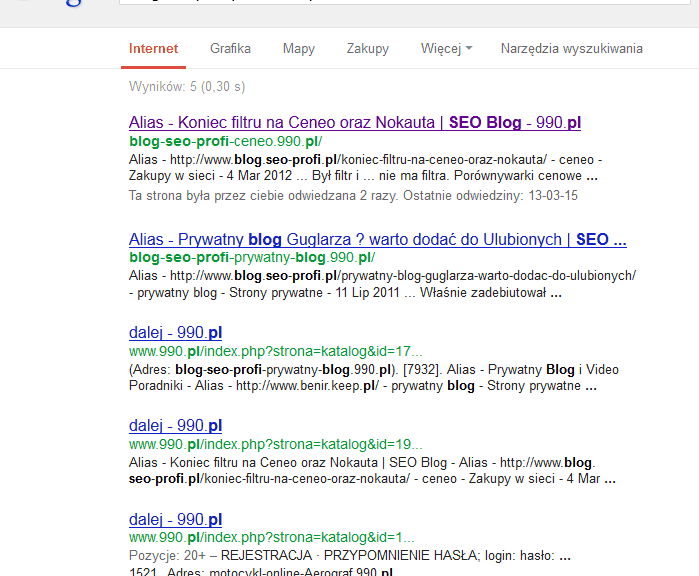
Task: Click snippet text 'Strony prywatne - 11 Lip 2011'
Action: point(314,293)
